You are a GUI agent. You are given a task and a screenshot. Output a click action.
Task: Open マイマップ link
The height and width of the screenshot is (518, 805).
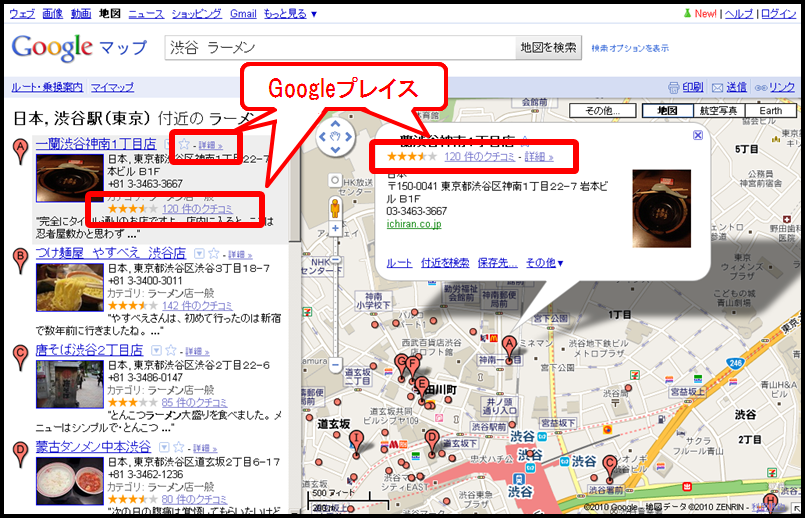(x=112, y=87)
